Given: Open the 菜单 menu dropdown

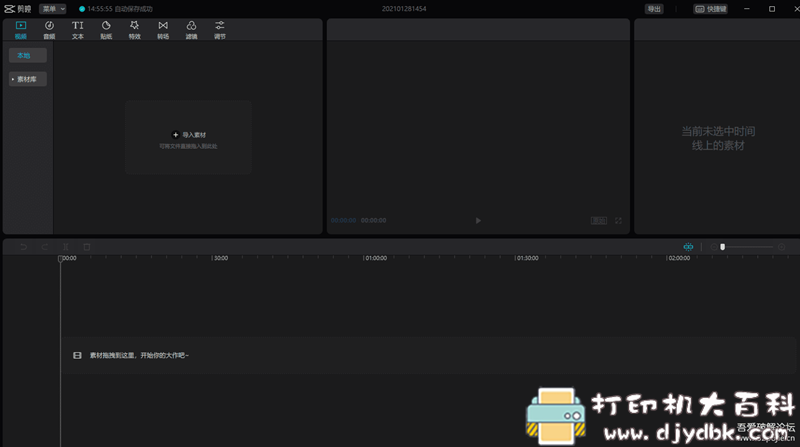Looking at the screenshot, I should click(53, 9).
